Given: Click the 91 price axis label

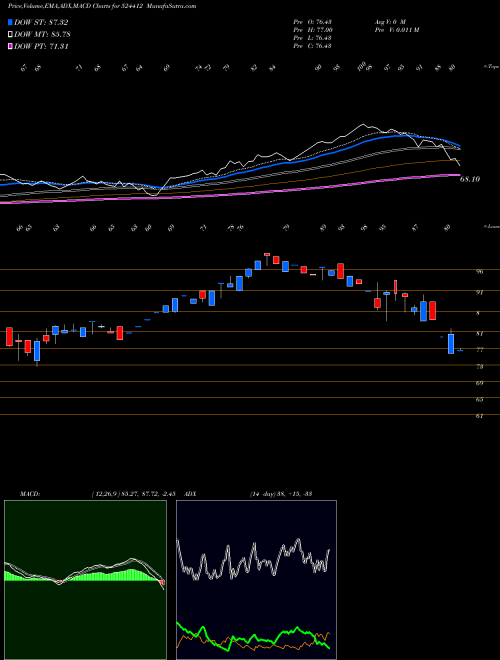Looking at the screenshot, I should click(x=479, y=292).
